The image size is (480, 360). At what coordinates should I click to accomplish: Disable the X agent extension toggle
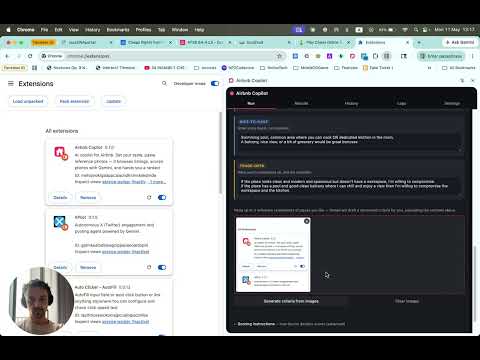pos(162,267)
